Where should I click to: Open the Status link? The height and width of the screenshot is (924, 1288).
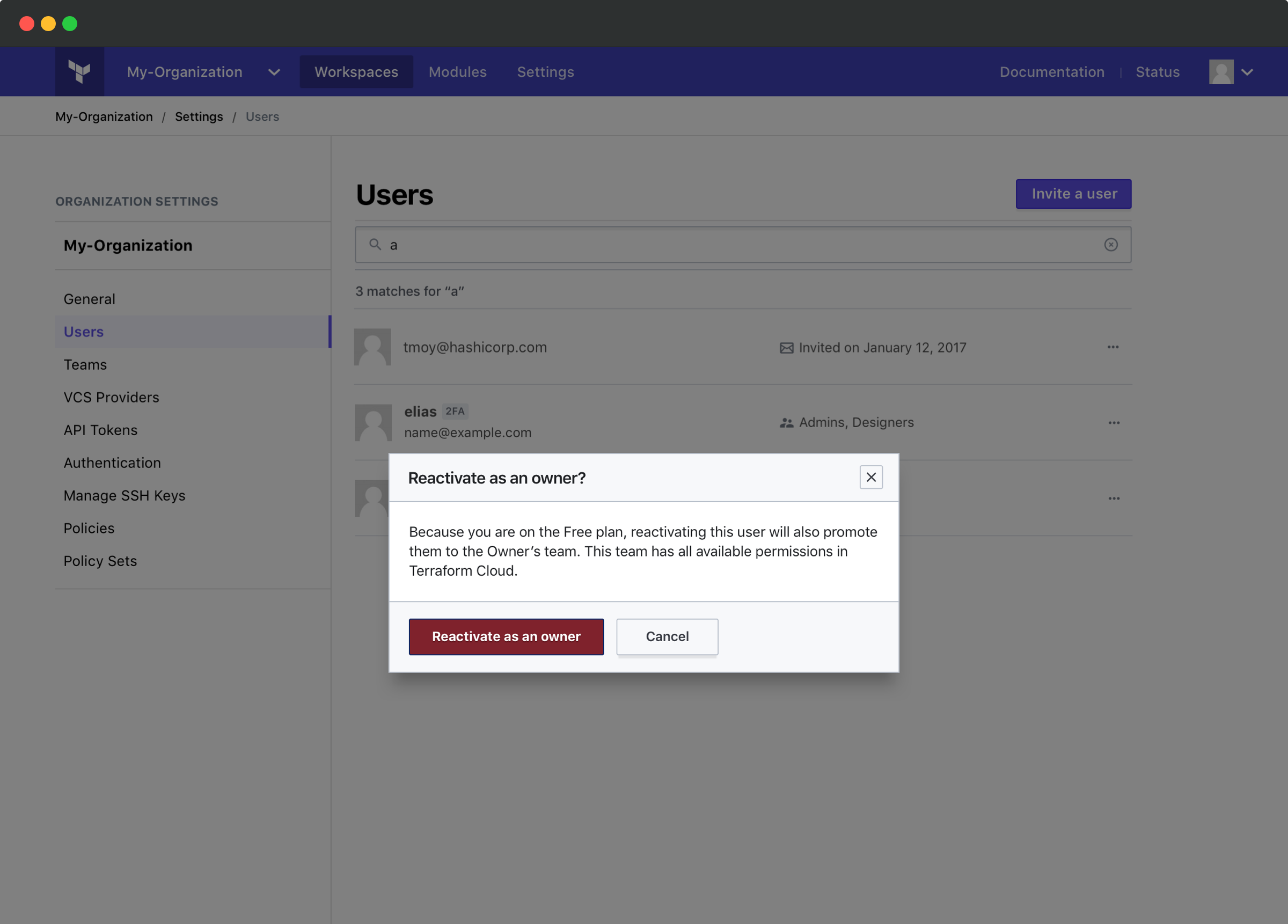pos(1158,72)
